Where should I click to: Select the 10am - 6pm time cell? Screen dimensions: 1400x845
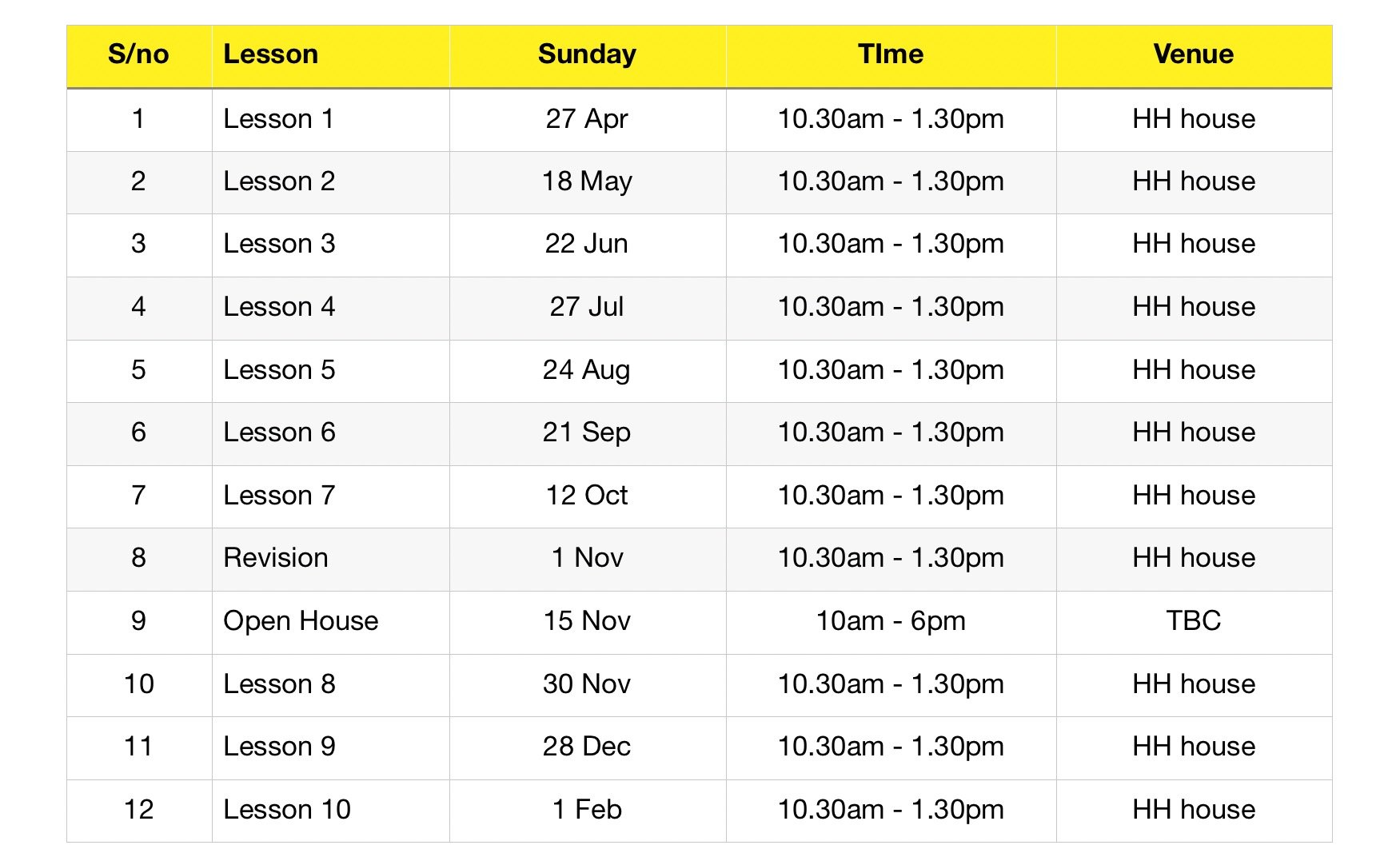[x=890, y=621]
